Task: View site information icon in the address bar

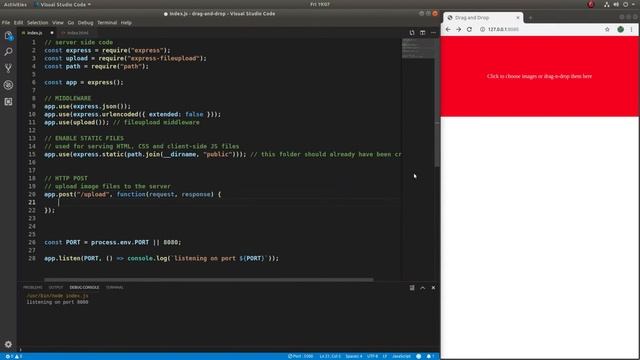Action: [x=482, y=29]
